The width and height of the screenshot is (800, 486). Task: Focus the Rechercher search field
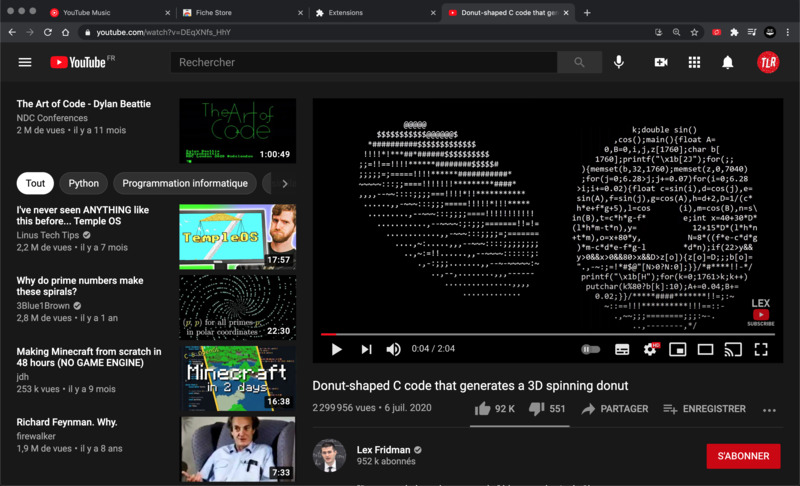click(364, 62)
